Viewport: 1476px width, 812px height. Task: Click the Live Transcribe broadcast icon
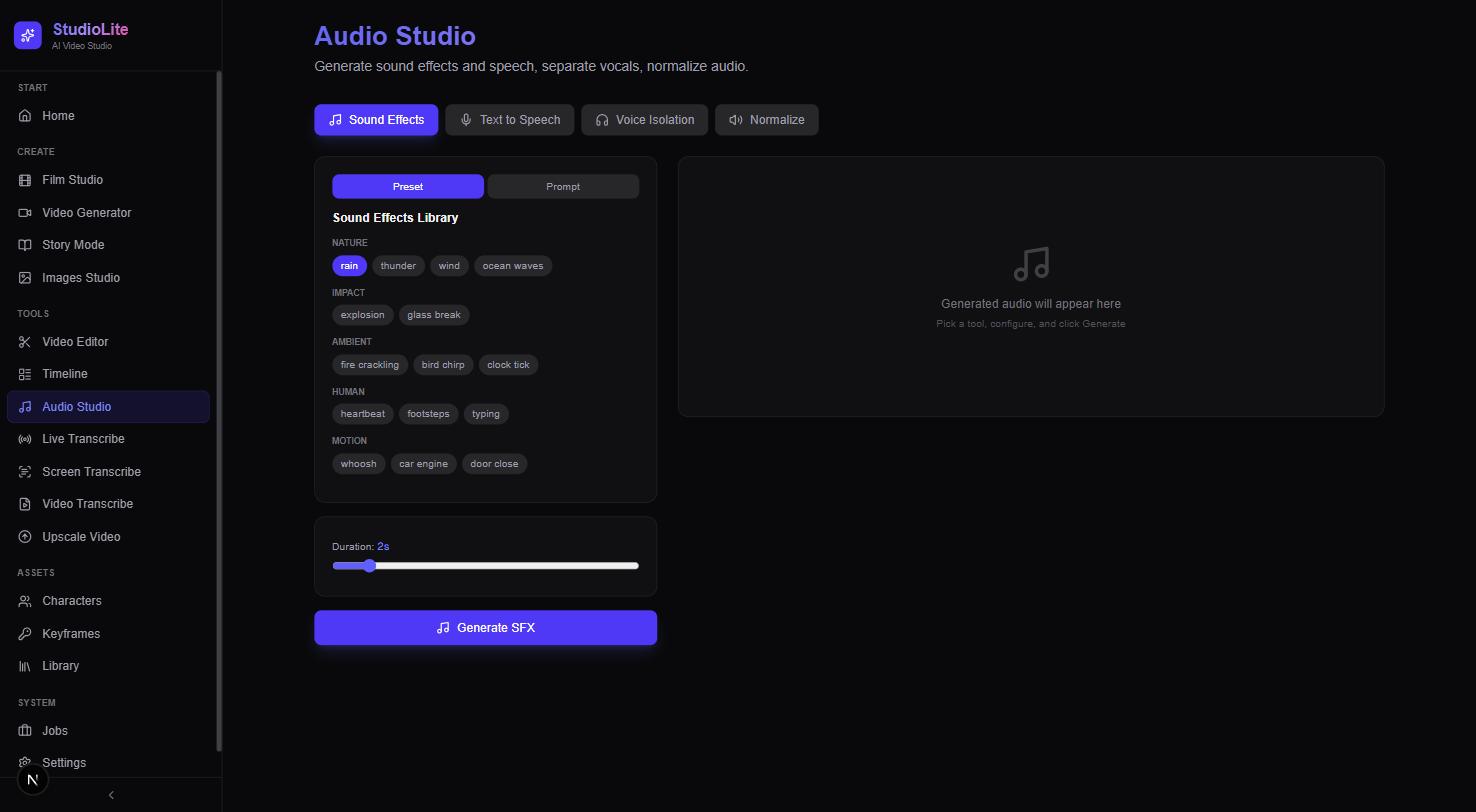(25, 439)
